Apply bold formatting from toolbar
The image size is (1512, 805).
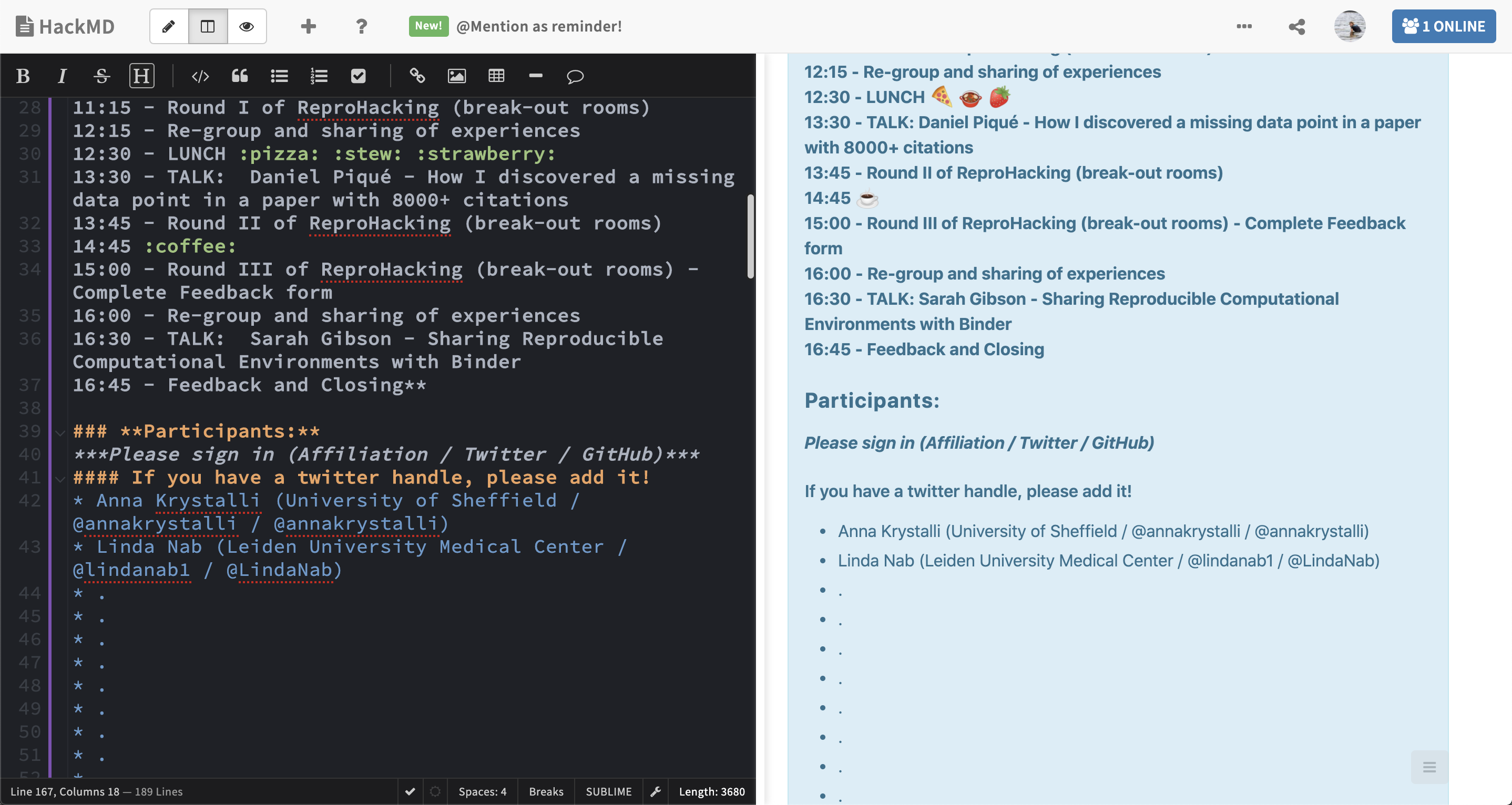point(23,76)
